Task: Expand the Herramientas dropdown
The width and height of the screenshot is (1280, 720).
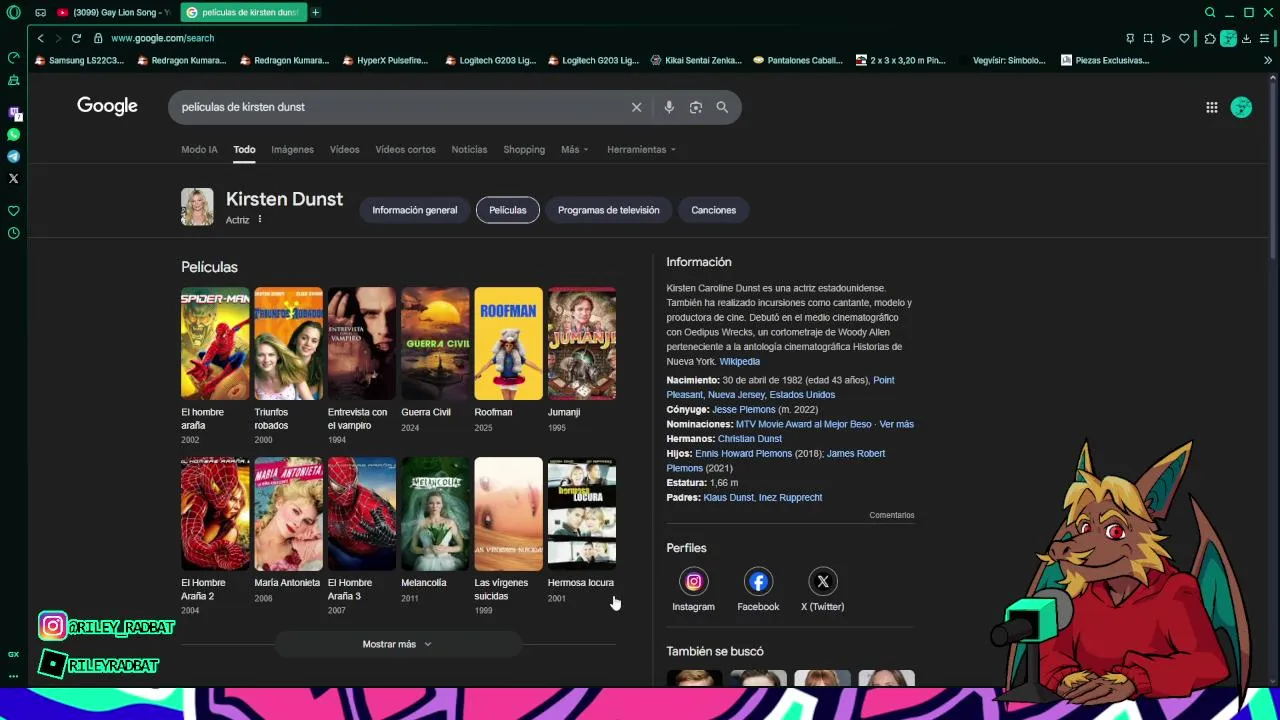Action: pos(641,150)
